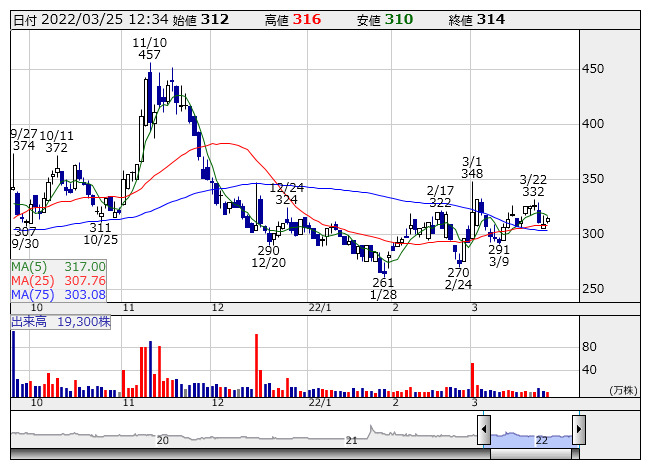Viewport: 653px width, 470px height.
Task: Click the 450 price axis label
Action: tap(593, 69)
